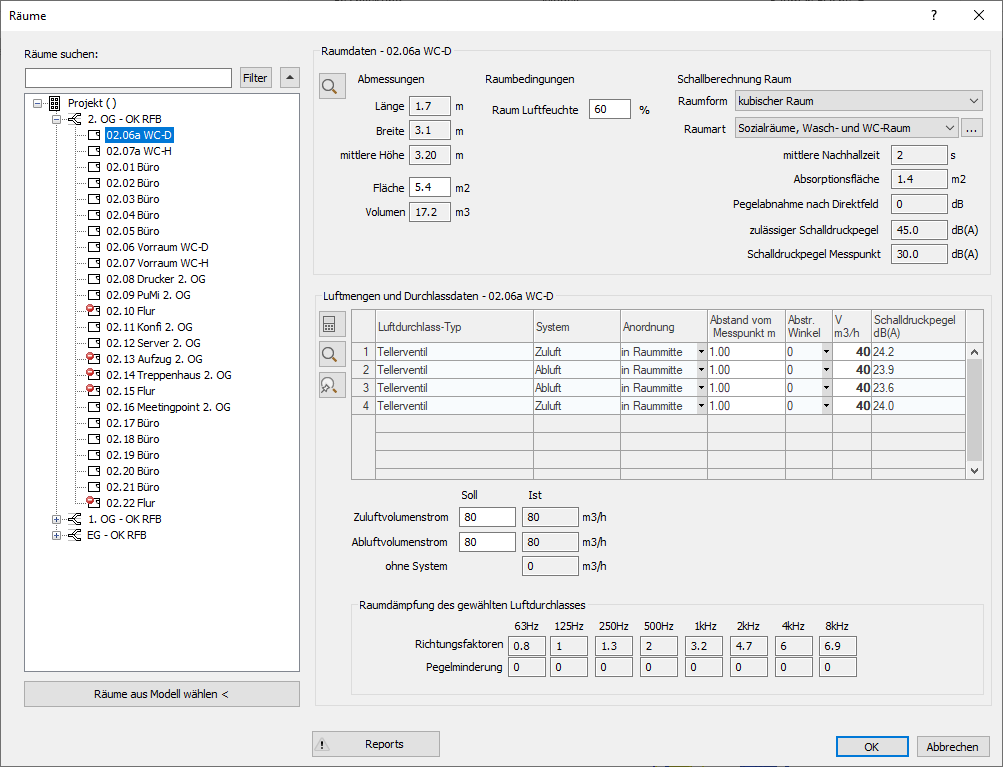This screenshot has height=767, width=1003.
Task: Select room 02.07 Vorraum WC-H
Action: pos(157,263)
